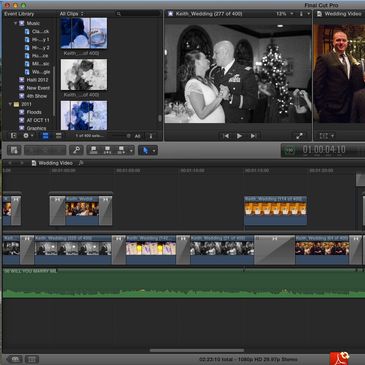Viewport: 365px width, 365px height.
Task: Collapse the 2011 folder in Event Library
Action: (x=10, y=104)
